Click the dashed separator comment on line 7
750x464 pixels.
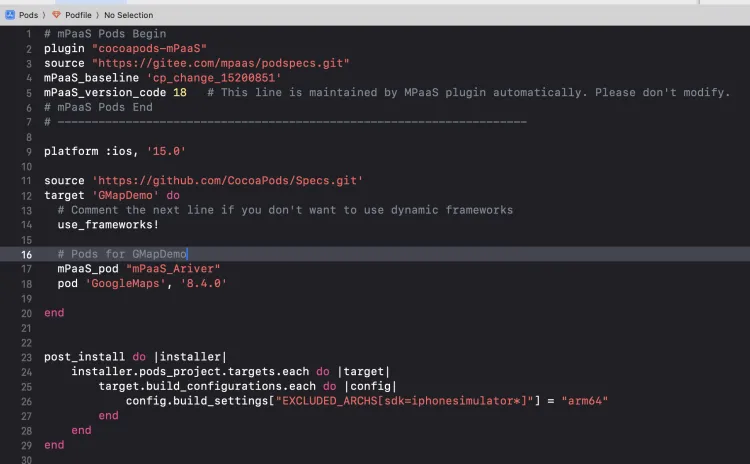(x=286, y=122)
